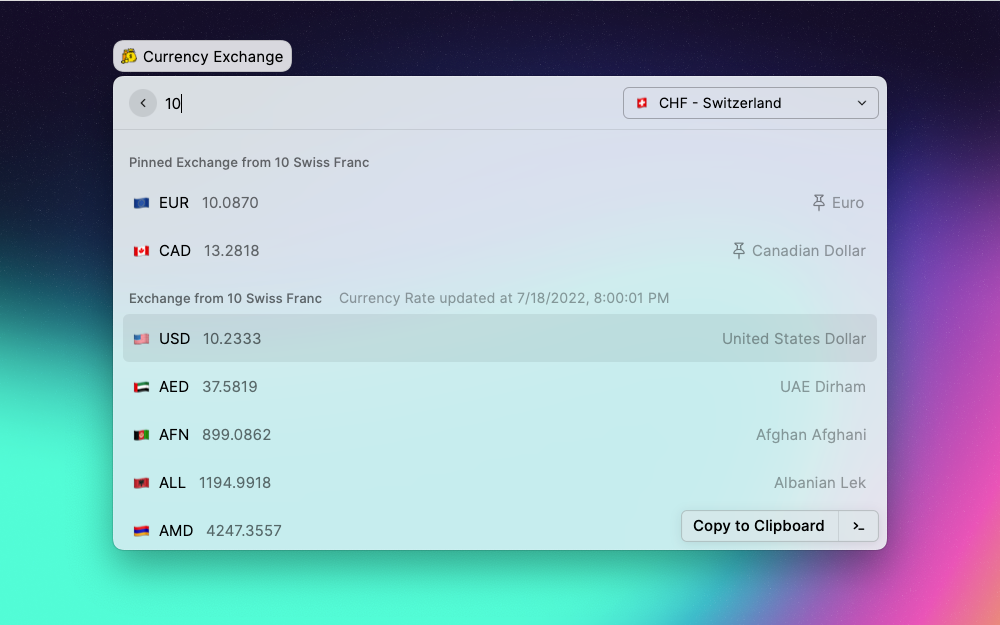Click the Pinned Exchange from 10 Swiss Franc header
The image size is (1000, 625).
(x=249, y=163)
